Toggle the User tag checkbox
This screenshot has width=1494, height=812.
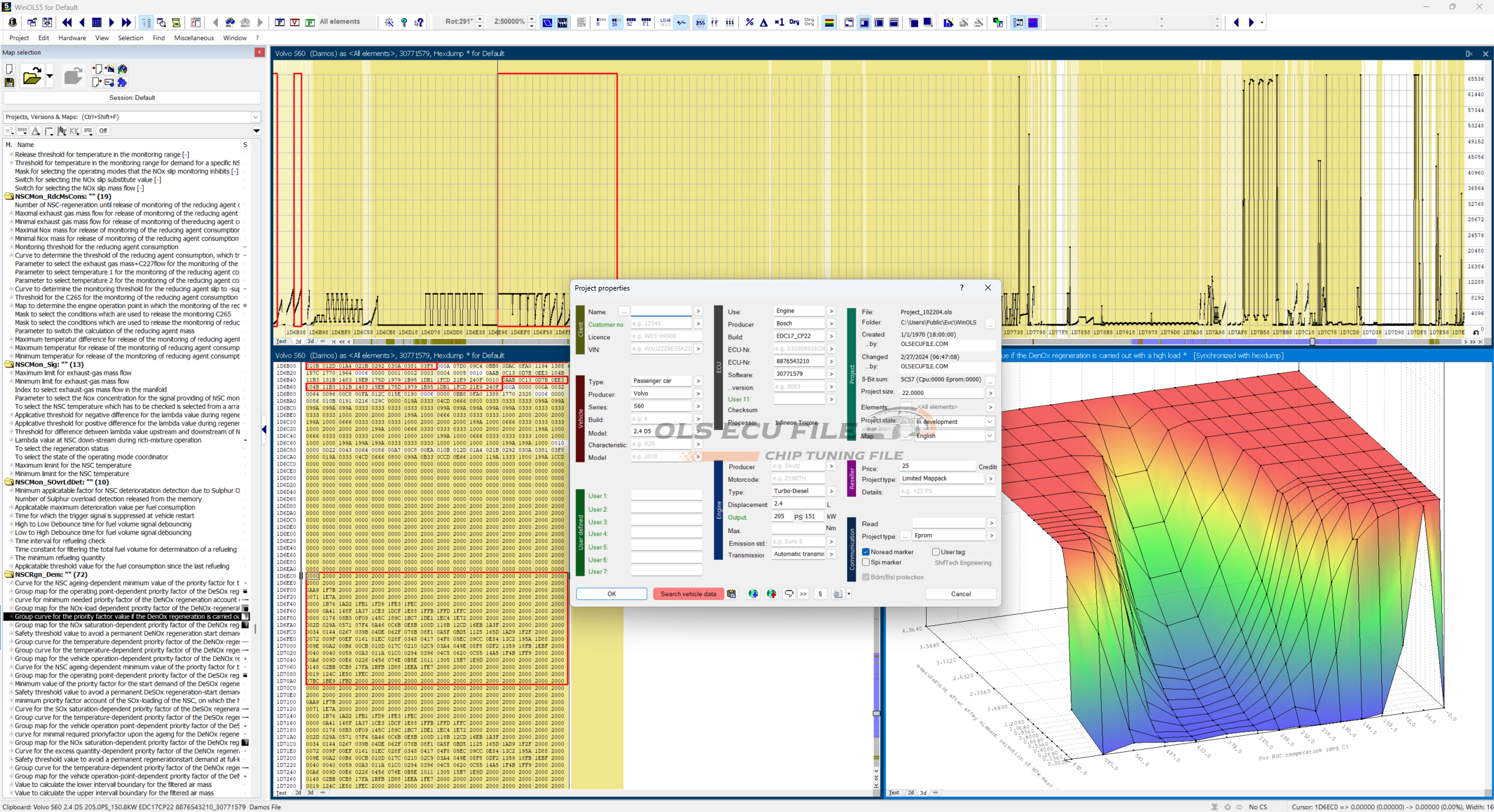(936, 552)
